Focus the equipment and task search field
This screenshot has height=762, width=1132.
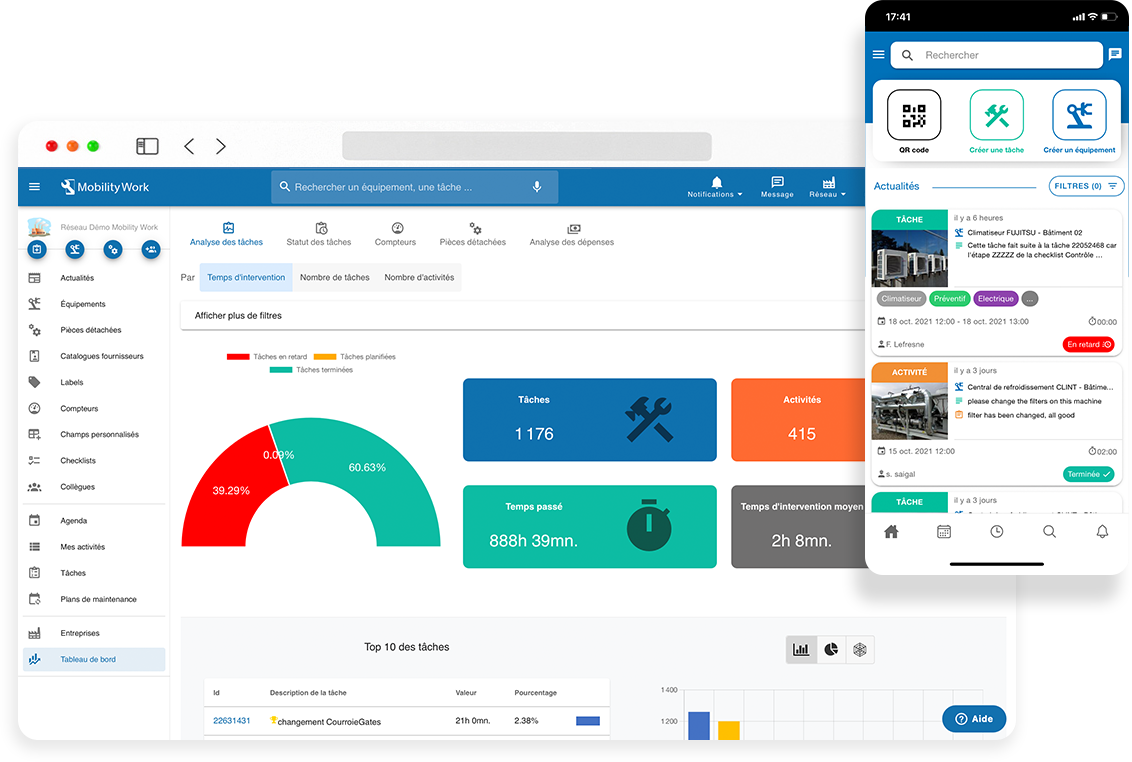(414, 187)
